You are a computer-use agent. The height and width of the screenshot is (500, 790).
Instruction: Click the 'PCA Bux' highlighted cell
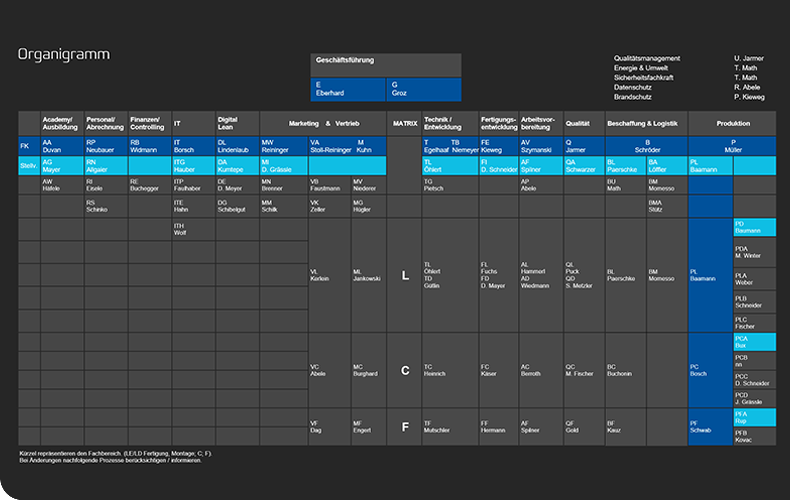754,342
